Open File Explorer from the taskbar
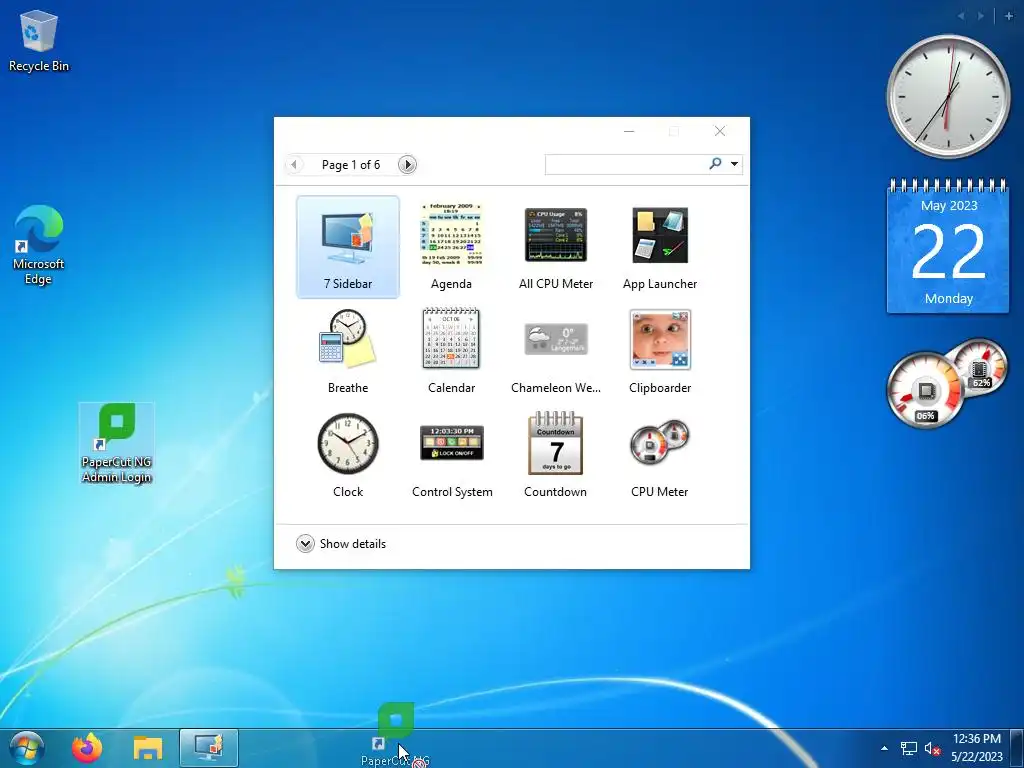 pyautogui.click(x=148, y=748)
